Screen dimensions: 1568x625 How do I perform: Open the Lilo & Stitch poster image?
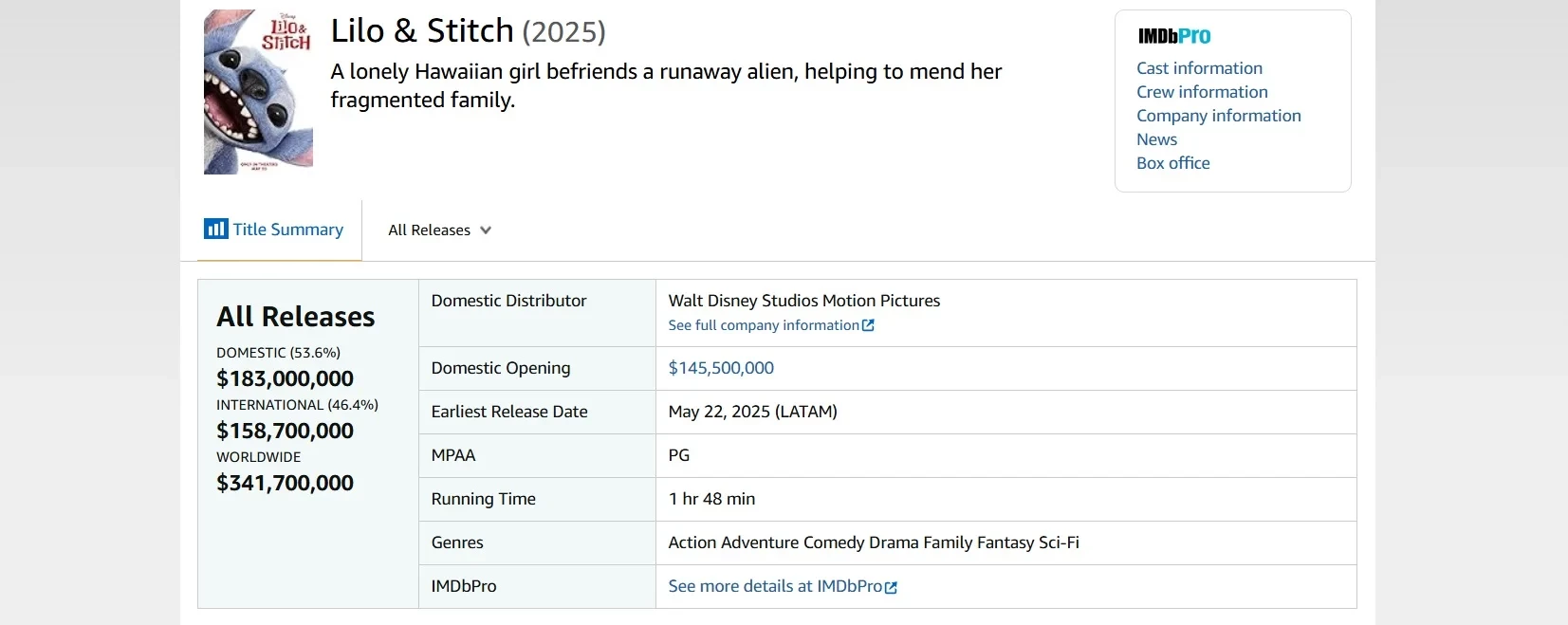(258, 92)
